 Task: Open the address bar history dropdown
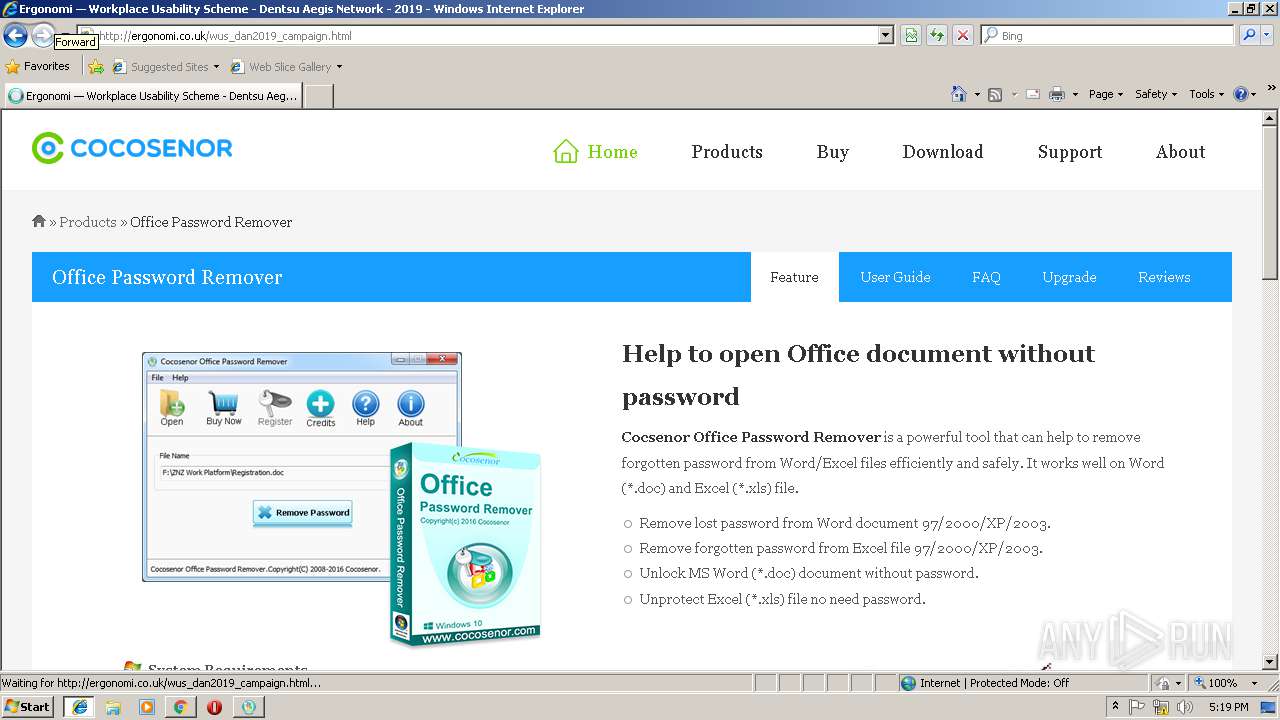click(x=885, y=35)
